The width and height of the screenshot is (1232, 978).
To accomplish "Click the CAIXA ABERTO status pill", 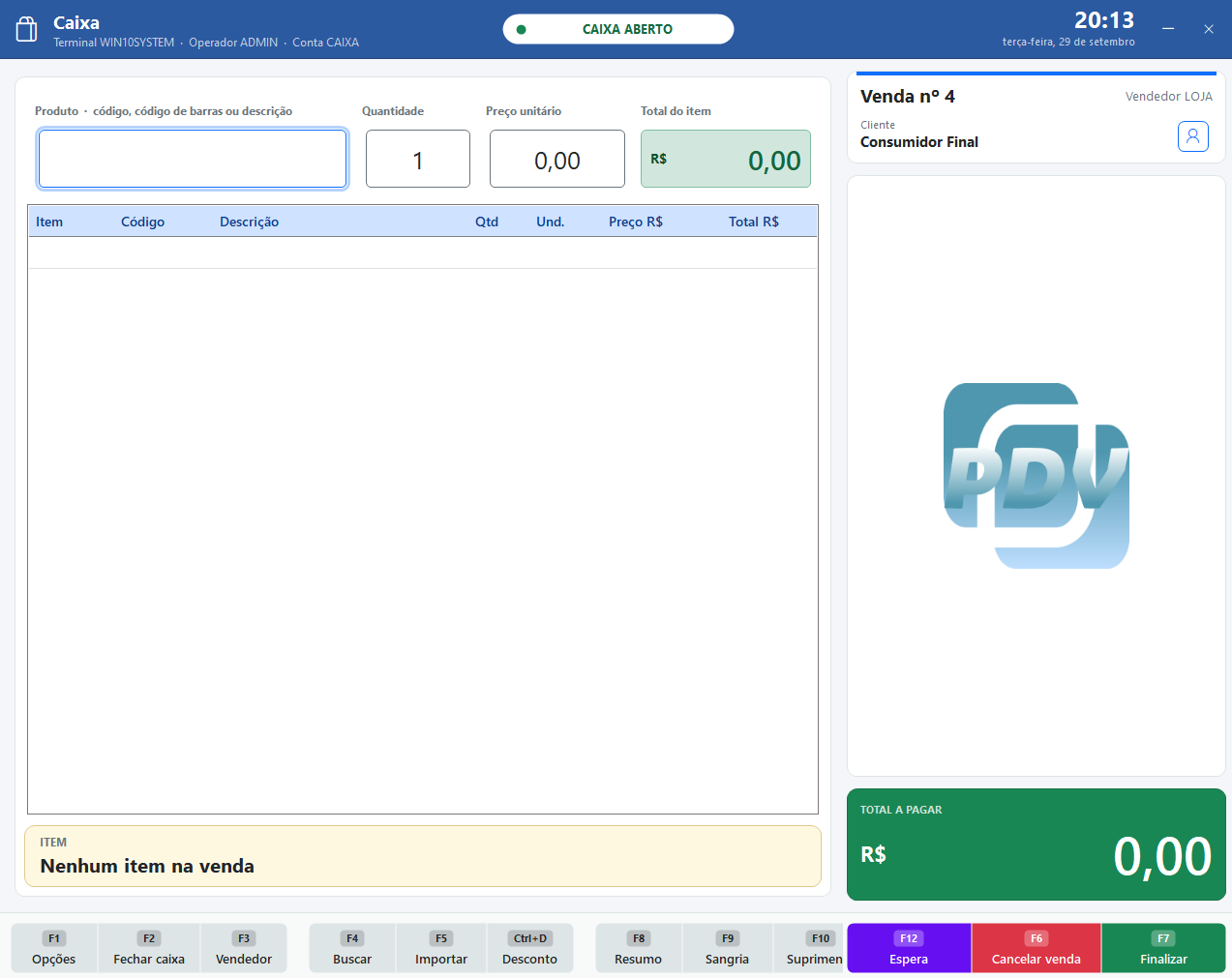I will [618, 29].
